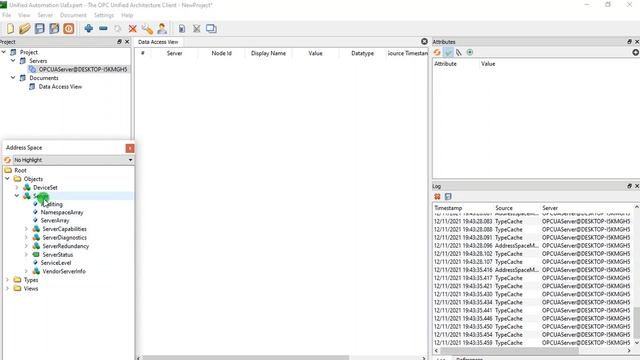Viewport: 640px width, 360px height.
Task: Add a server with the blue plus icon
Action: (89, 29)
